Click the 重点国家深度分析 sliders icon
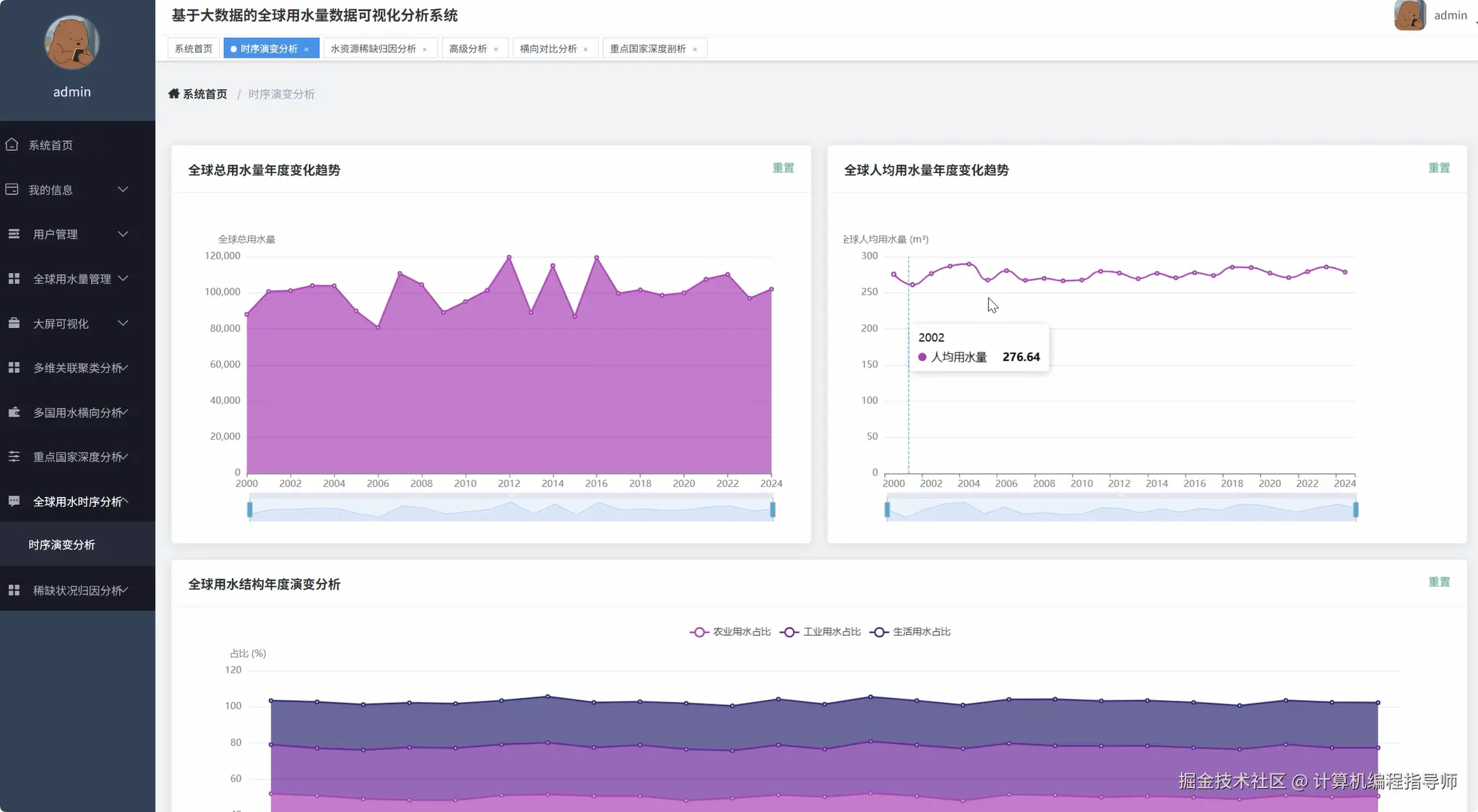The width and height of the screenshot is (1478, 812). [14, 457]
